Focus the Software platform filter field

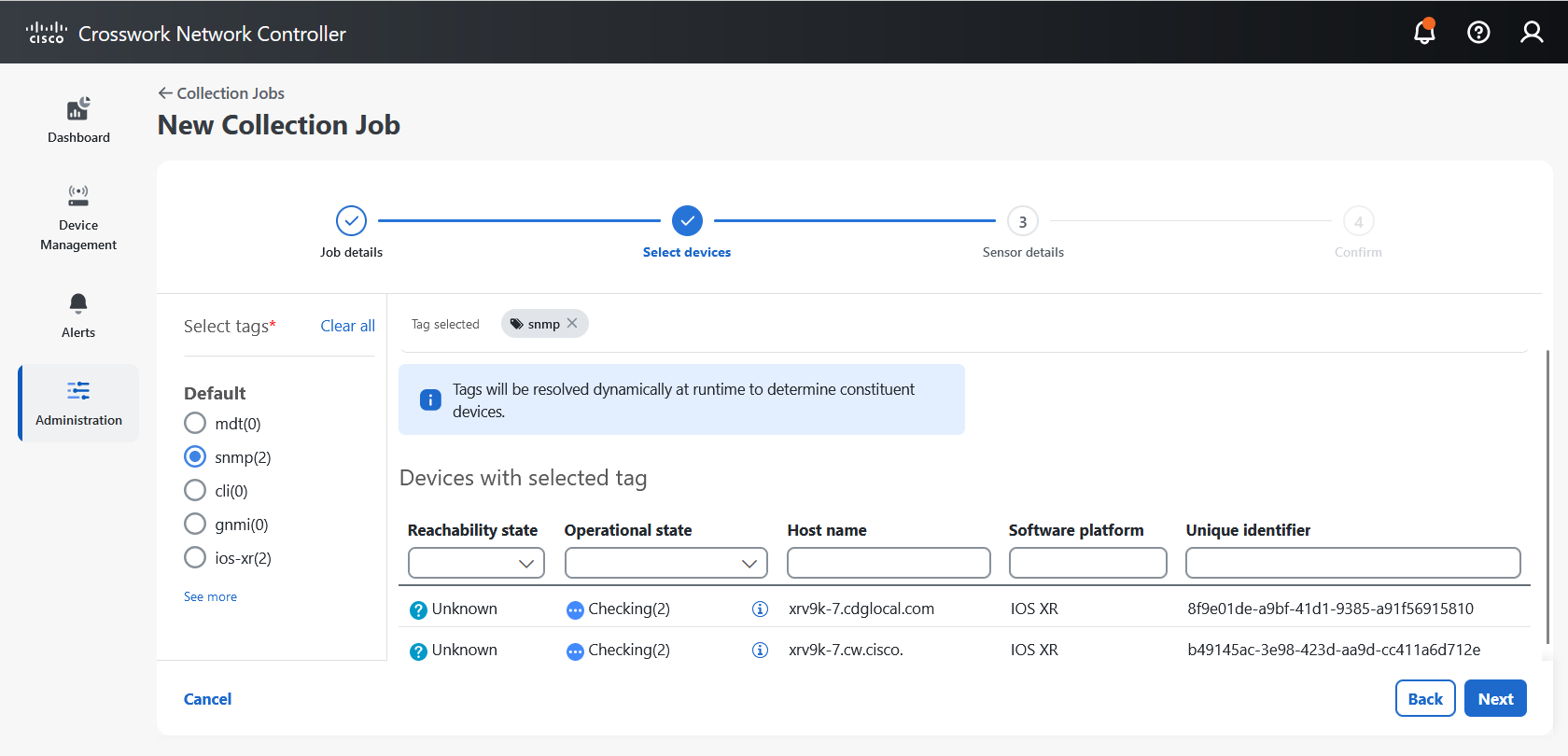[x=1087, y=563]
